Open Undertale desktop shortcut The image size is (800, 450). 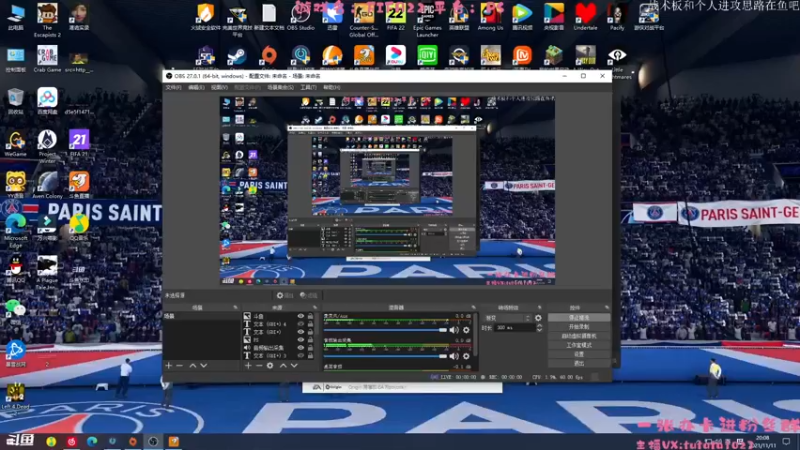pyautogui.click(x=585, y=17)
